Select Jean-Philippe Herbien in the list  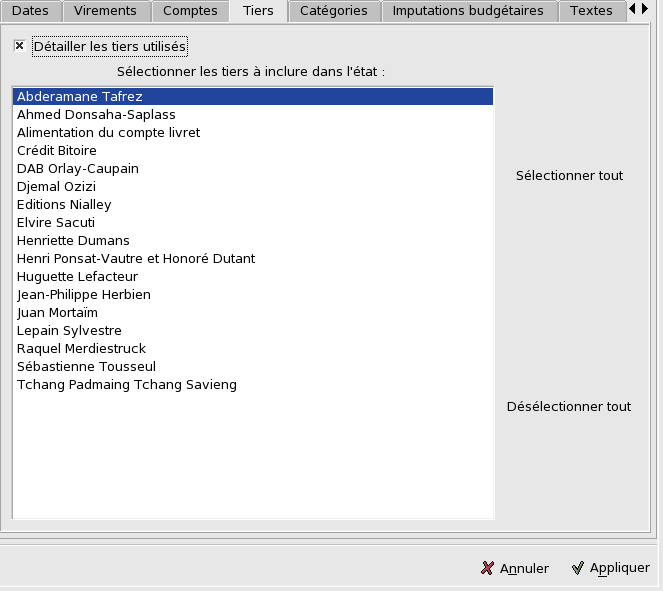click(253, 294)
